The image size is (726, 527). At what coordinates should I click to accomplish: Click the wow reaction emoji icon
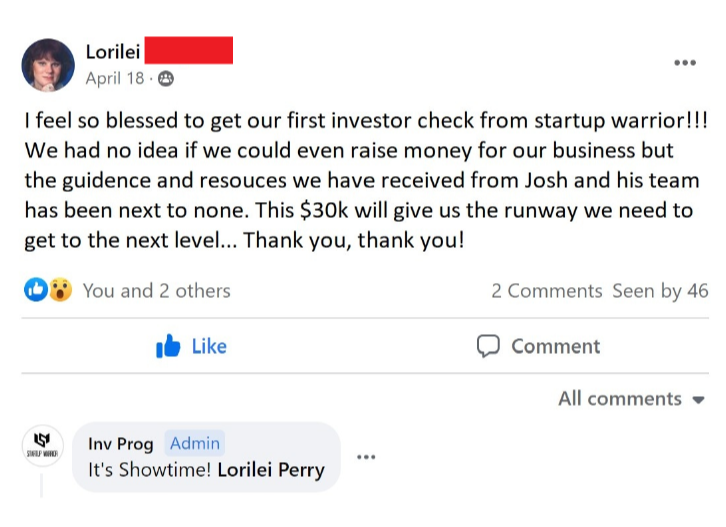point(60,290)
